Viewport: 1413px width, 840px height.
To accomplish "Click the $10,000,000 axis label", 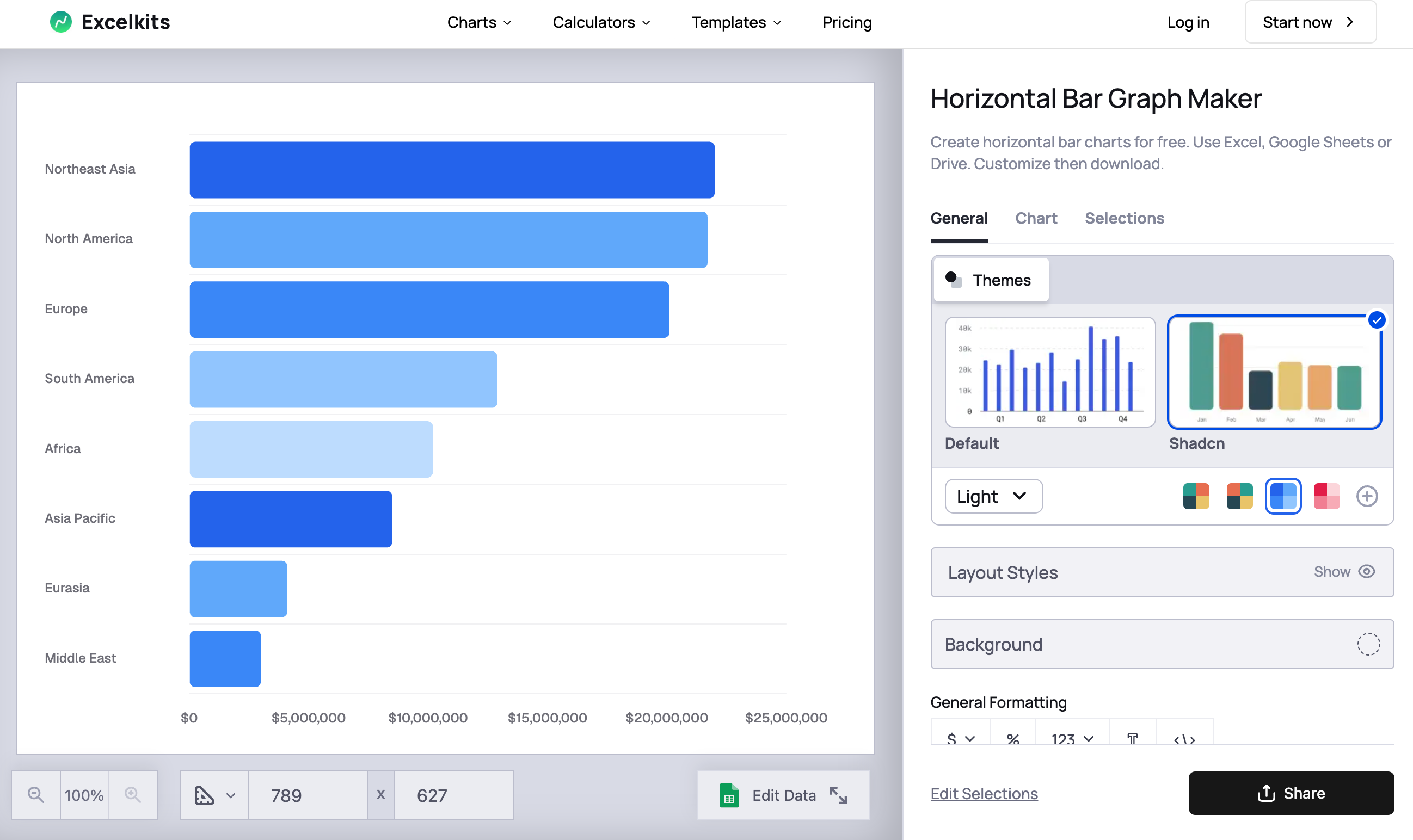I will pyautogui.click(x=428, y=718).
